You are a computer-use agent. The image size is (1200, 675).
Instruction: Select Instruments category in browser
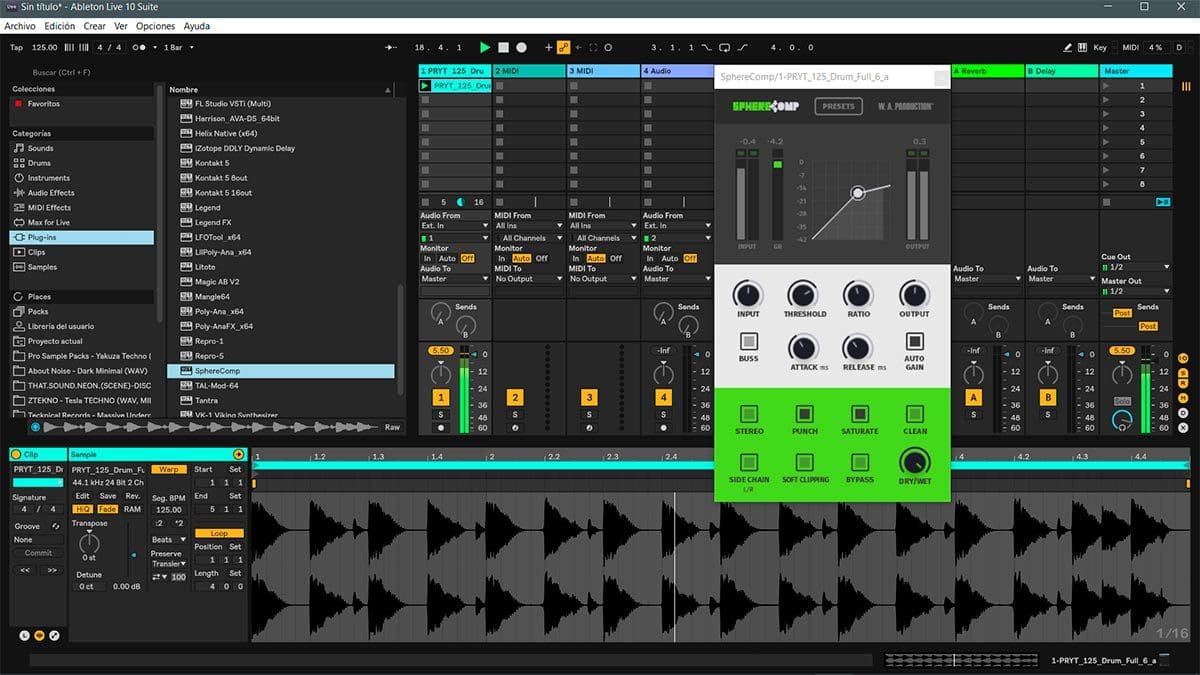81,178
